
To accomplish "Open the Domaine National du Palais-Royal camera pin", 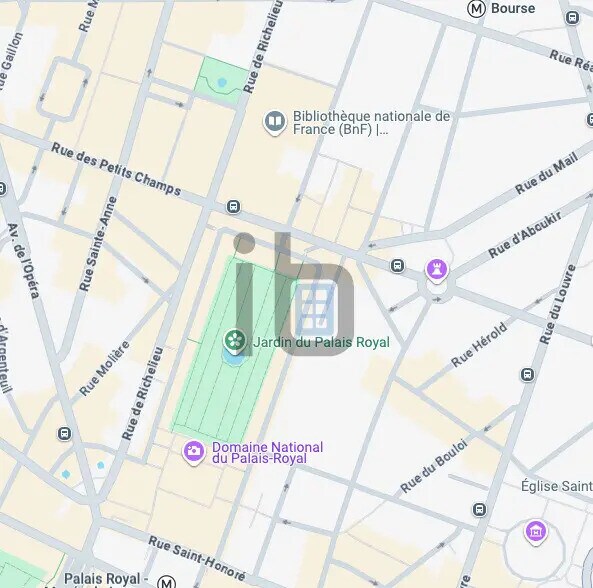I will [194, 452].
